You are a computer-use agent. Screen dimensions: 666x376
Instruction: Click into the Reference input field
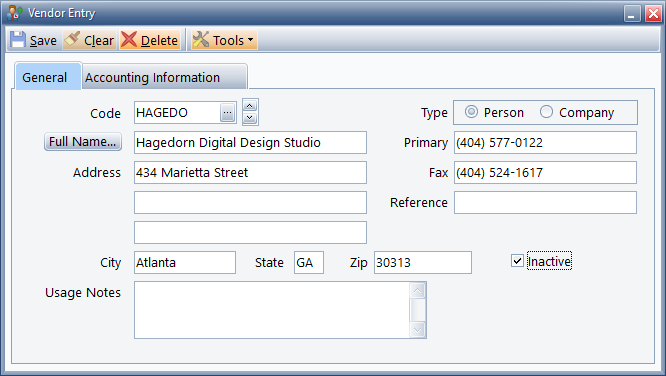coord(545,202)
